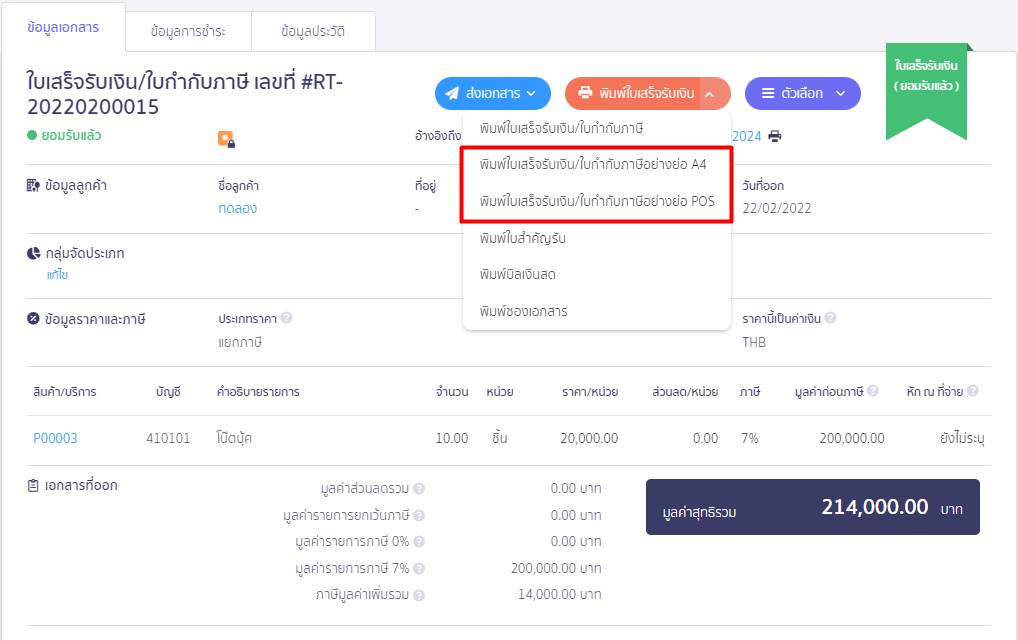Click the green ยอมรับแล้ว status text

pos(71,136)
